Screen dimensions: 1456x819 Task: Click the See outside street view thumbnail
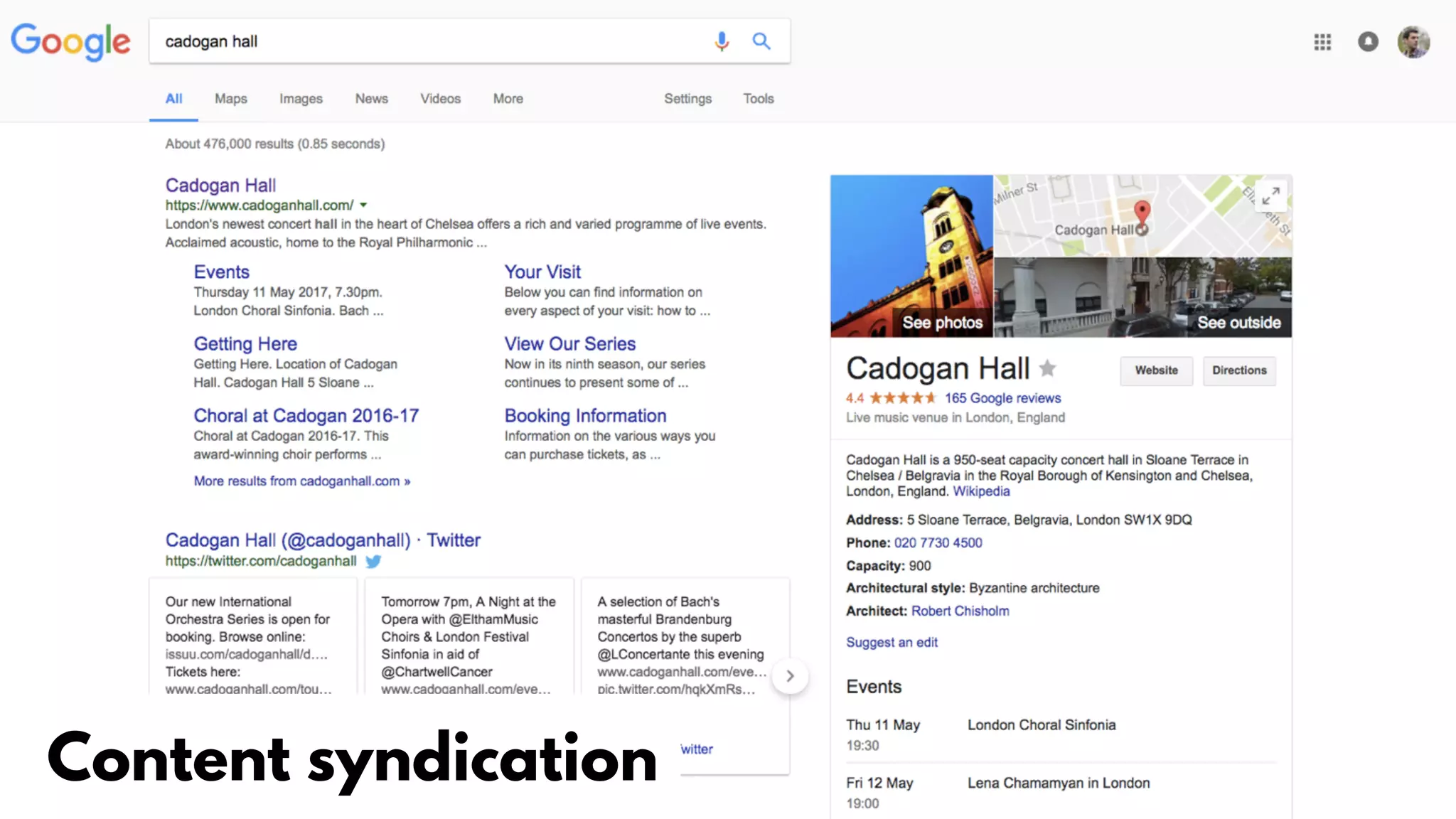[1143, 297]
